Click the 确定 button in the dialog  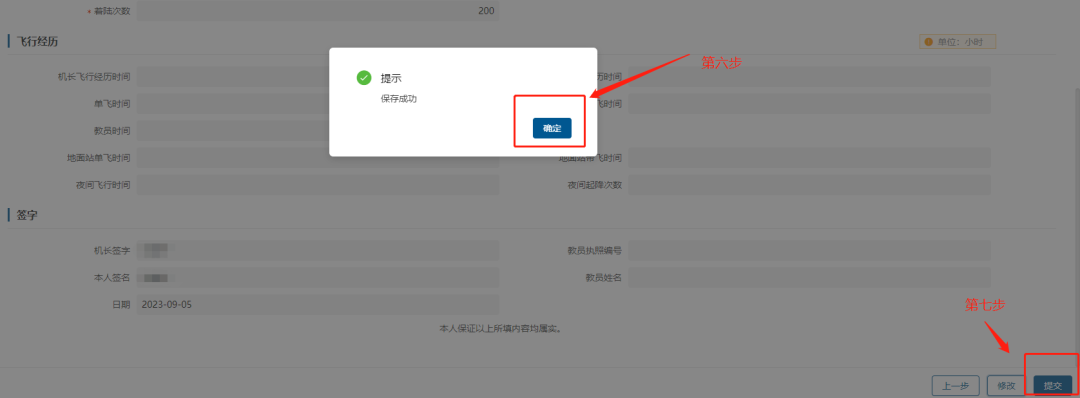552,128
